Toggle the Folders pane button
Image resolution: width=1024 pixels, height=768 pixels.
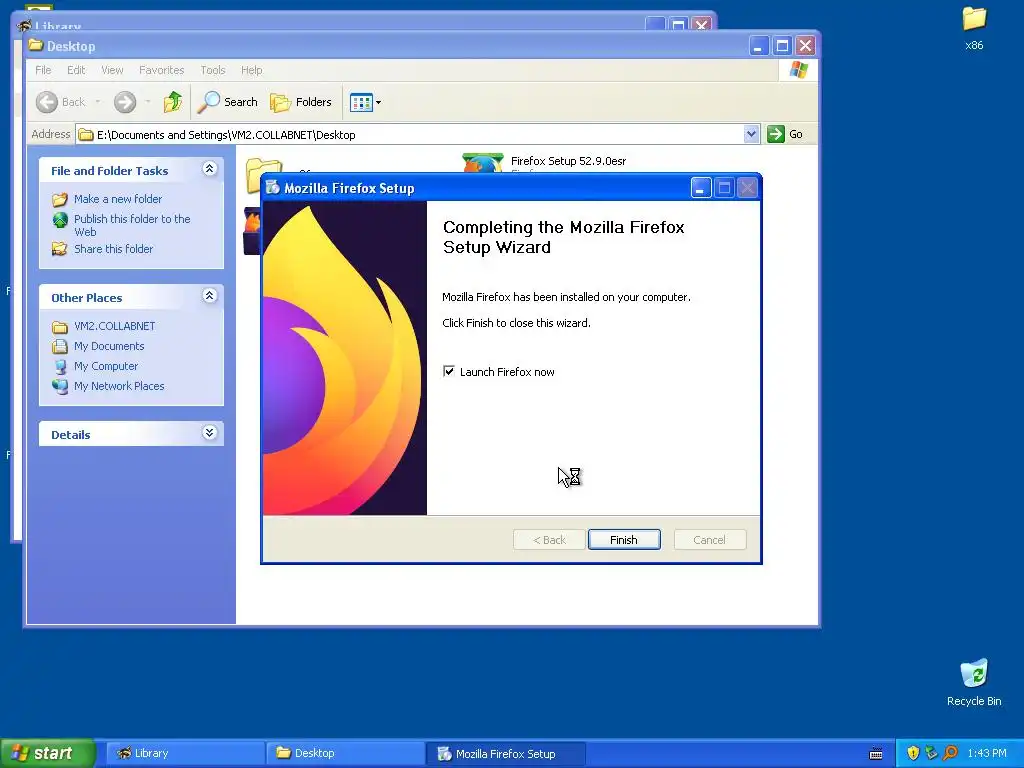tap(301, 102)
